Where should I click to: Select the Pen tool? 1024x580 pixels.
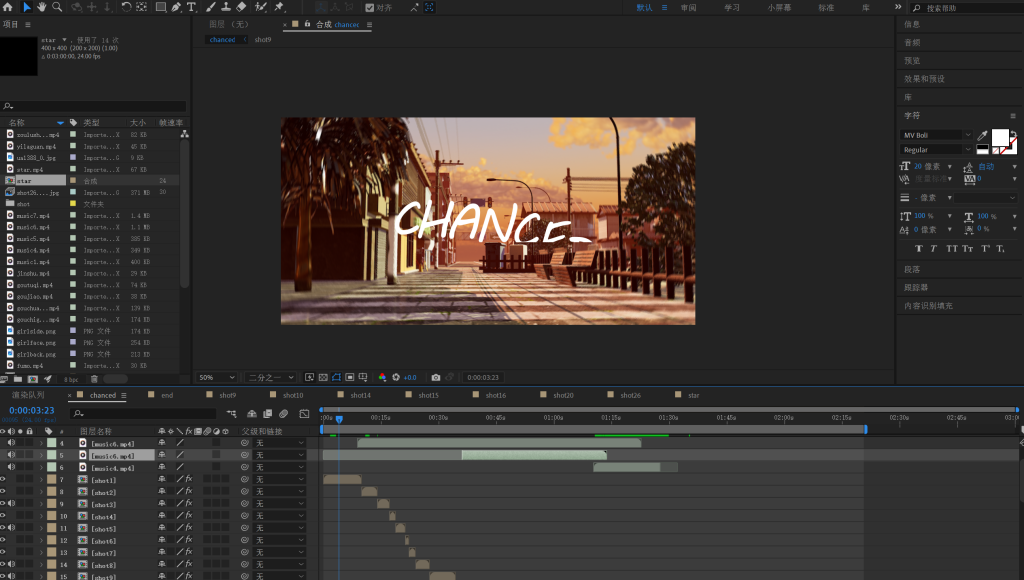tap(176, 7)
